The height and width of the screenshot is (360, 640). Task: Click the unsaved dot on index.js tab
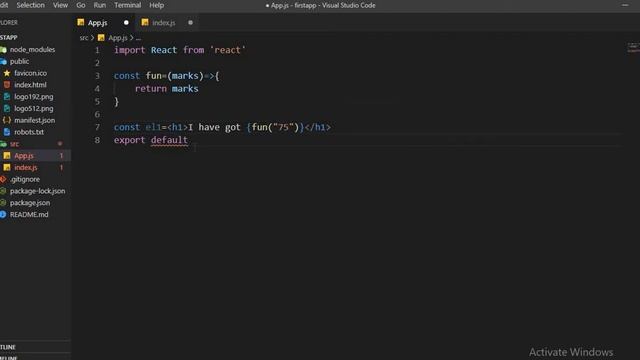(190, 23)
